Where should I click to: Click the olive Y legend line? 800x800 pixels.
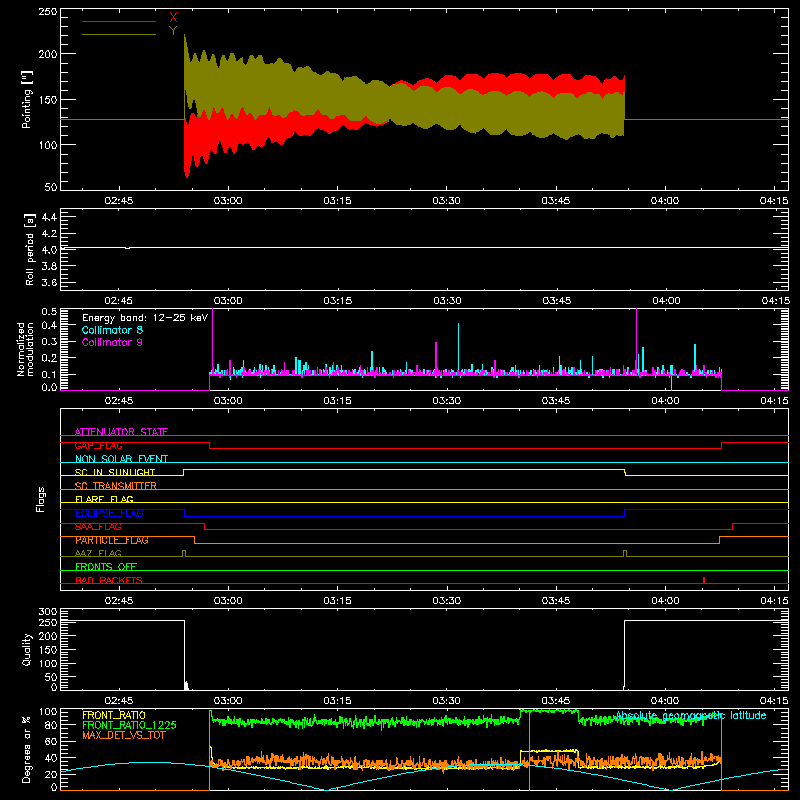(x=119, y=35)
